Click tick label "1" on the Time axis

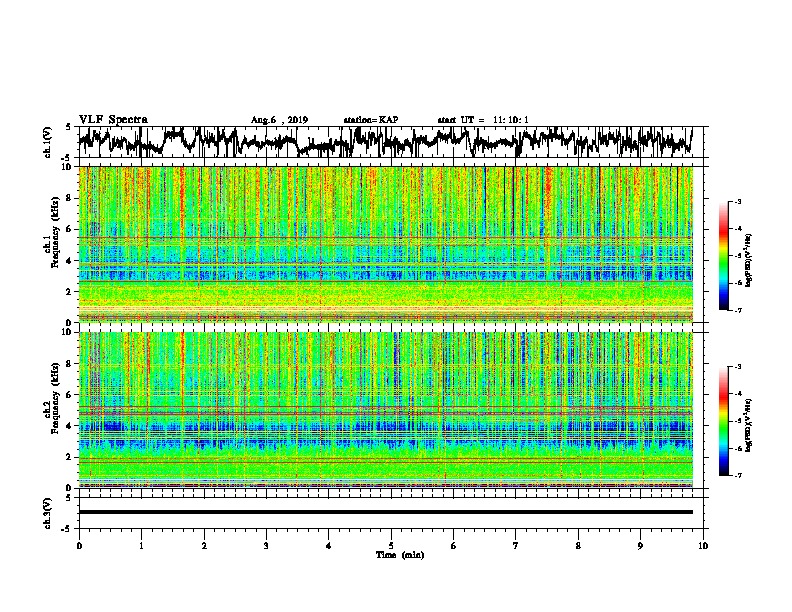(141, 546)
